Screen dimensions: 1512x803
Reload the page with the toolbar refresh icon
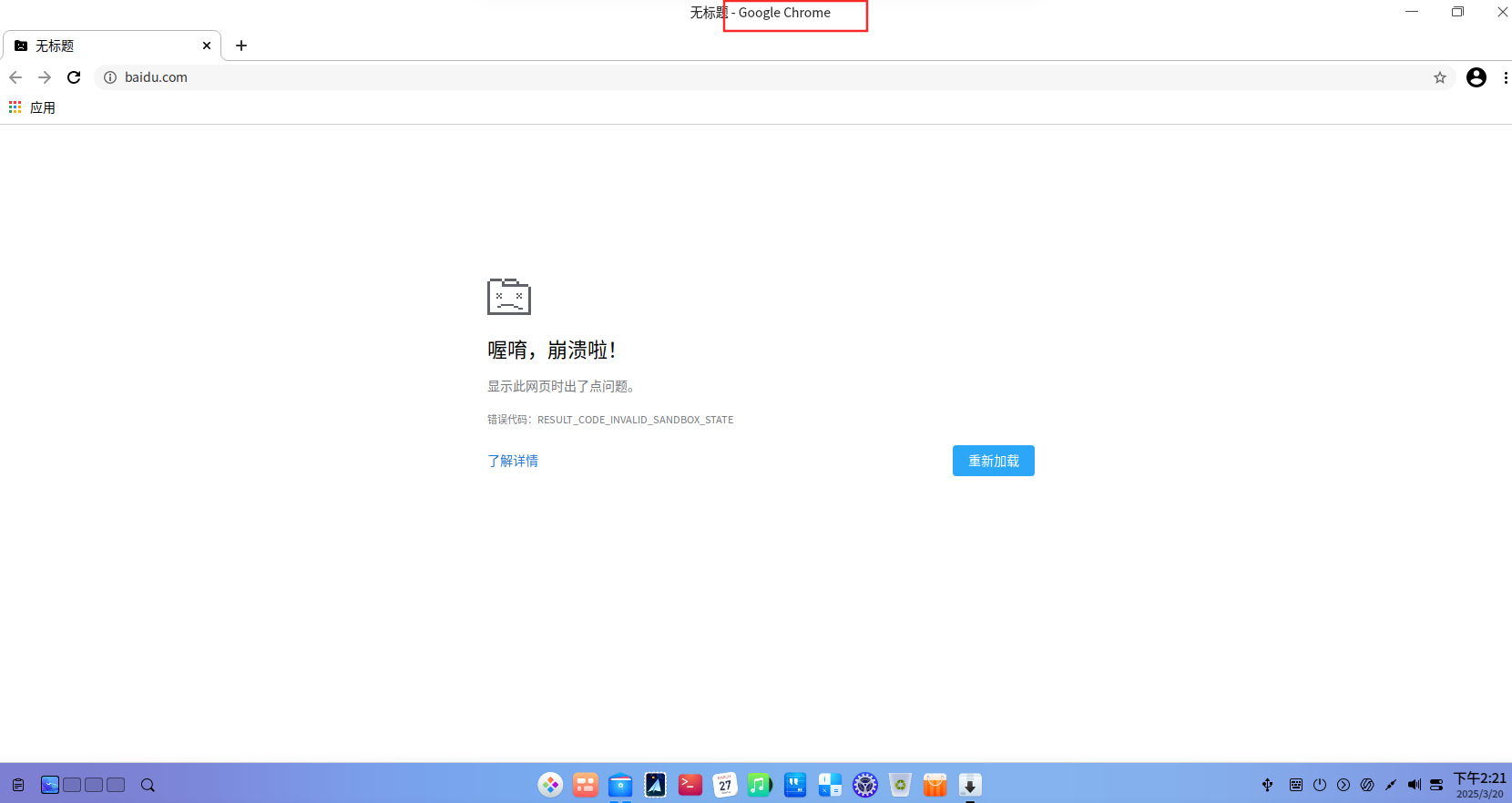[x=74, y=77]
